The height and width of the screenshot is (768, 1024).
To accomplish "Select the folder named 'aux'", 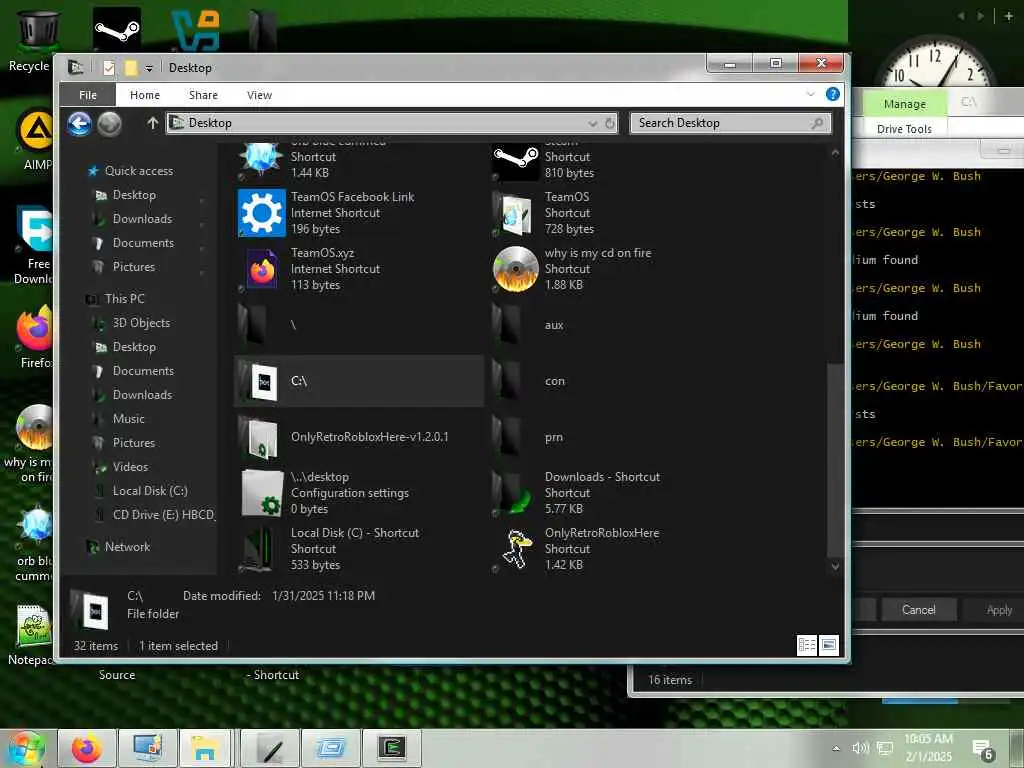I will tap(554, 325).
